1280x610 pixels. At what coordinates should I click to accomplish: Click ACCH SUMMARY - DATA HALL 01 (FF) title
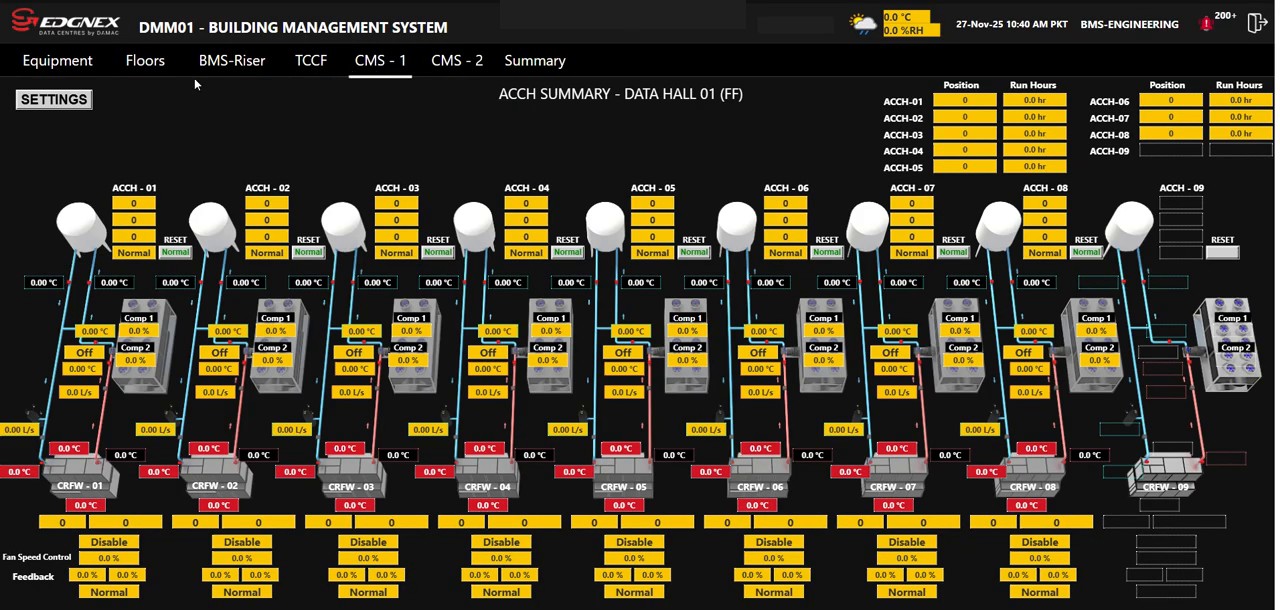(x=620, y=94)
